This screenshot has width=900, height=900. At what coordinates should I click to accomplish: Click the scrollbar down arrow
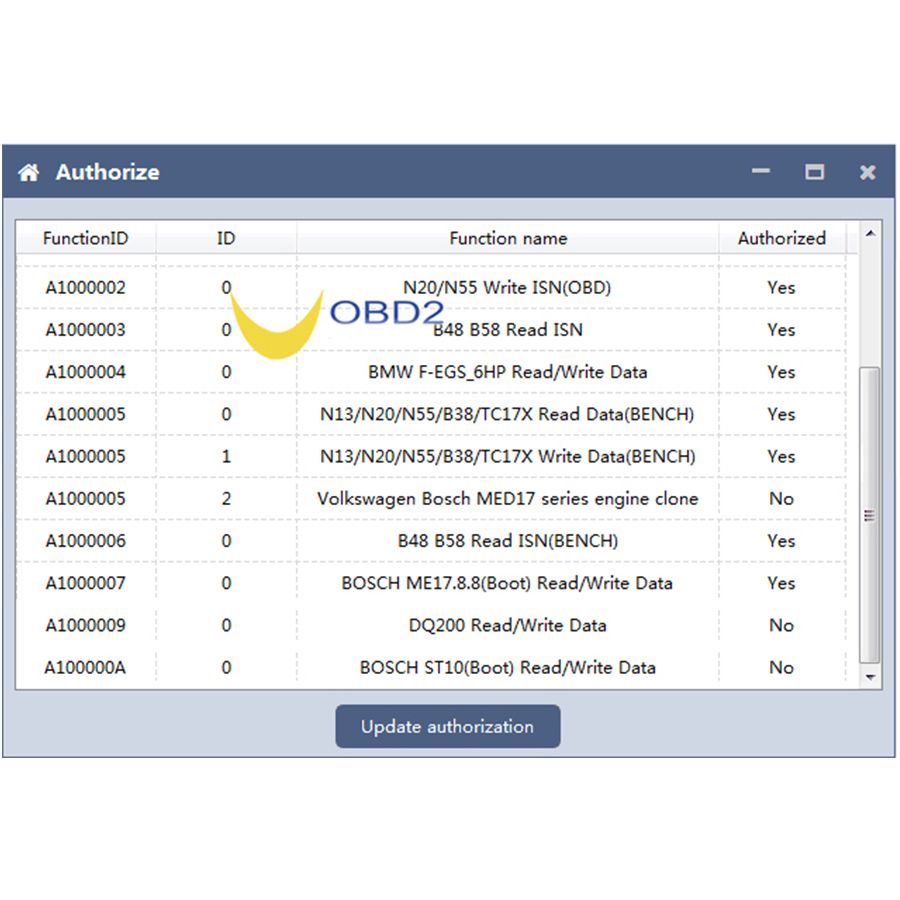coord(870,677)
